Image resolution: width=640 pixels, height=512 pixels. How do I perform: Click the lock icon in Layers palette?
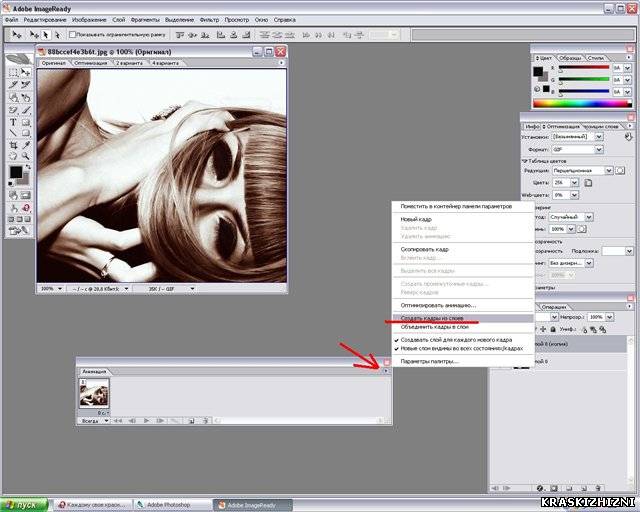[553, 329]
